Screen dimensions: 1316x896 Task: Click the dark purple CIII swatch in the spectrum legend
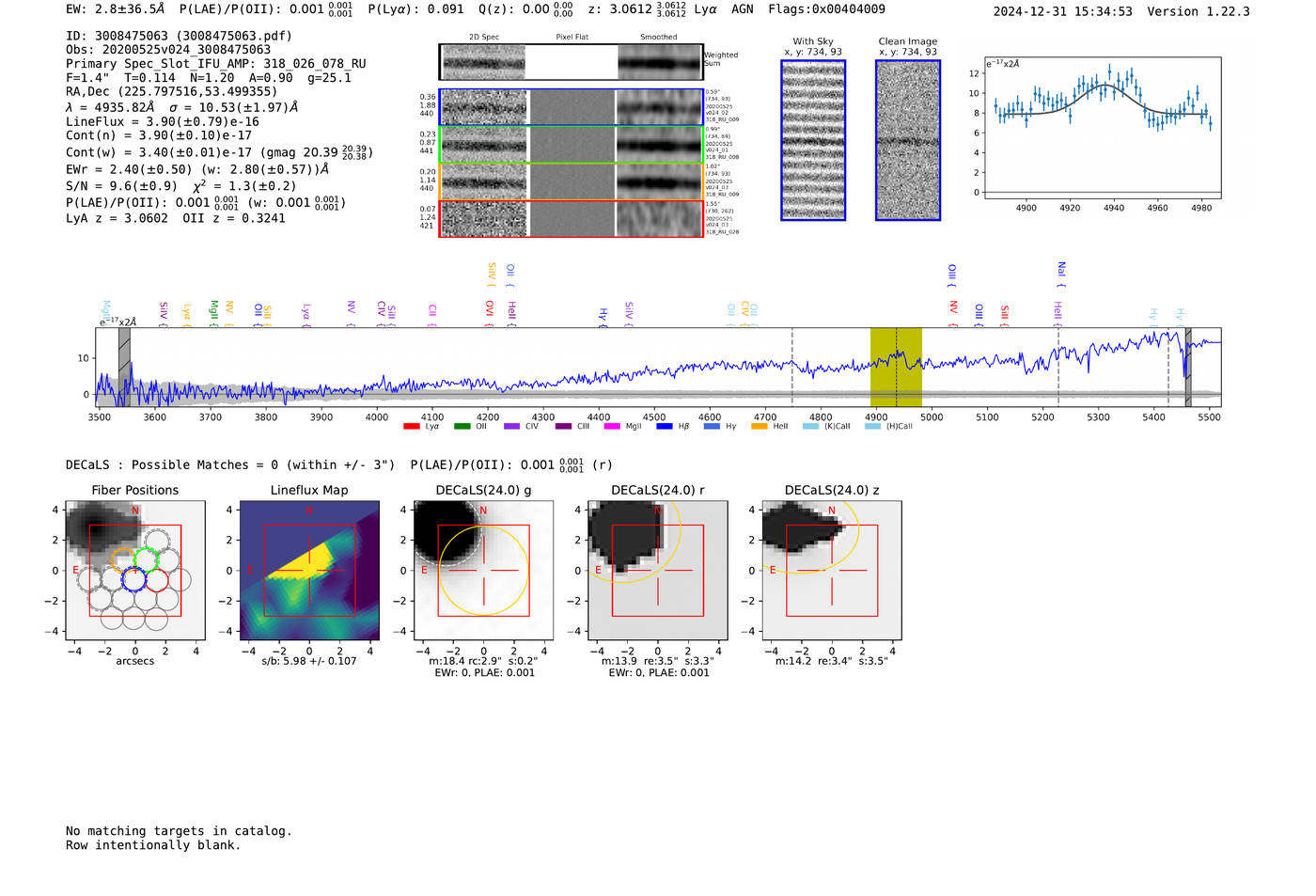click(563, 426)
